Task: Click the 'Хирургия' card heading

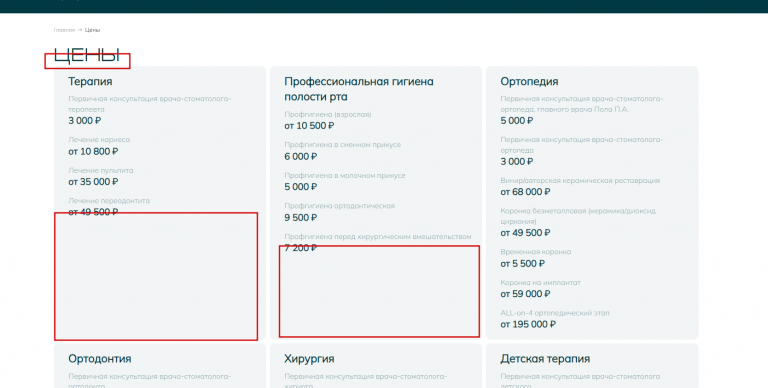Action: click(309, 359)
